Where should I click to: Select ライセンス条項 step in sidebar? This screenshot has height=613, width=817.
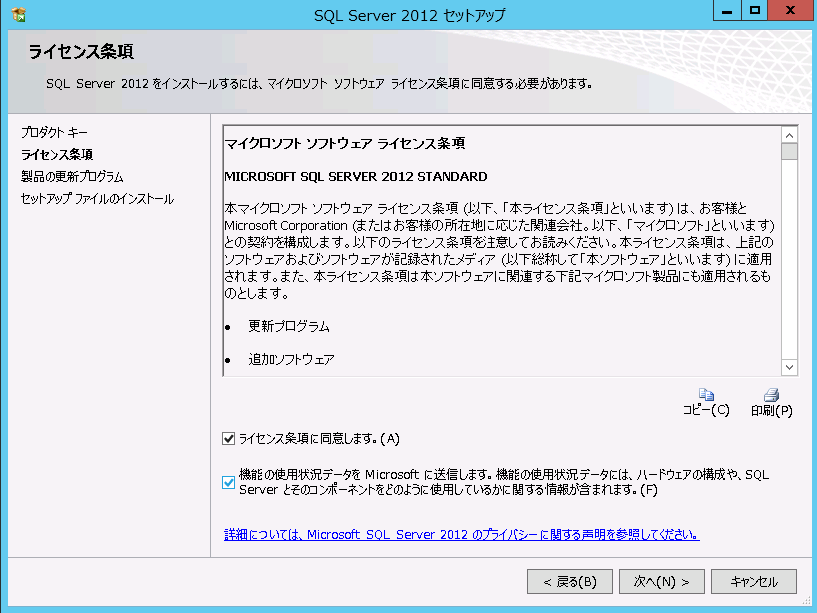point(57,154)
